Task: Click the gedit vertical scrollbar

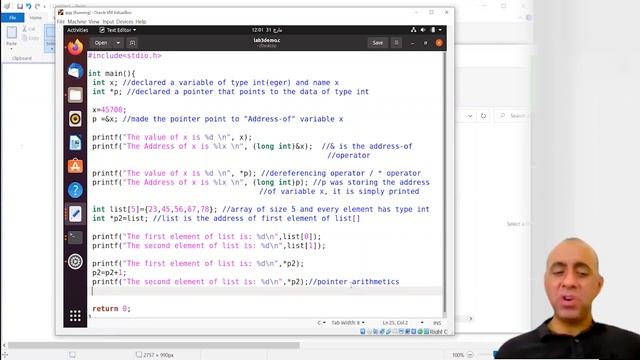Action: tap(444, 182)
